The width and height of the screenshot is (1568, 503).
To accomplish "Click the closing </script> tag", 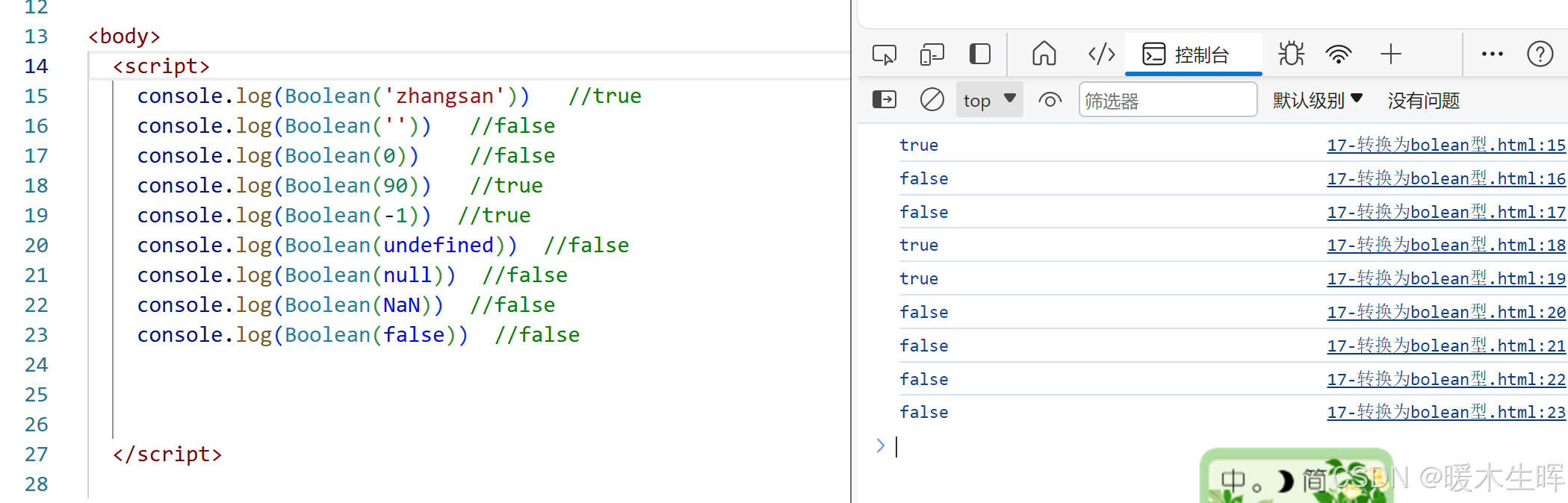I will tap(167, 454).
